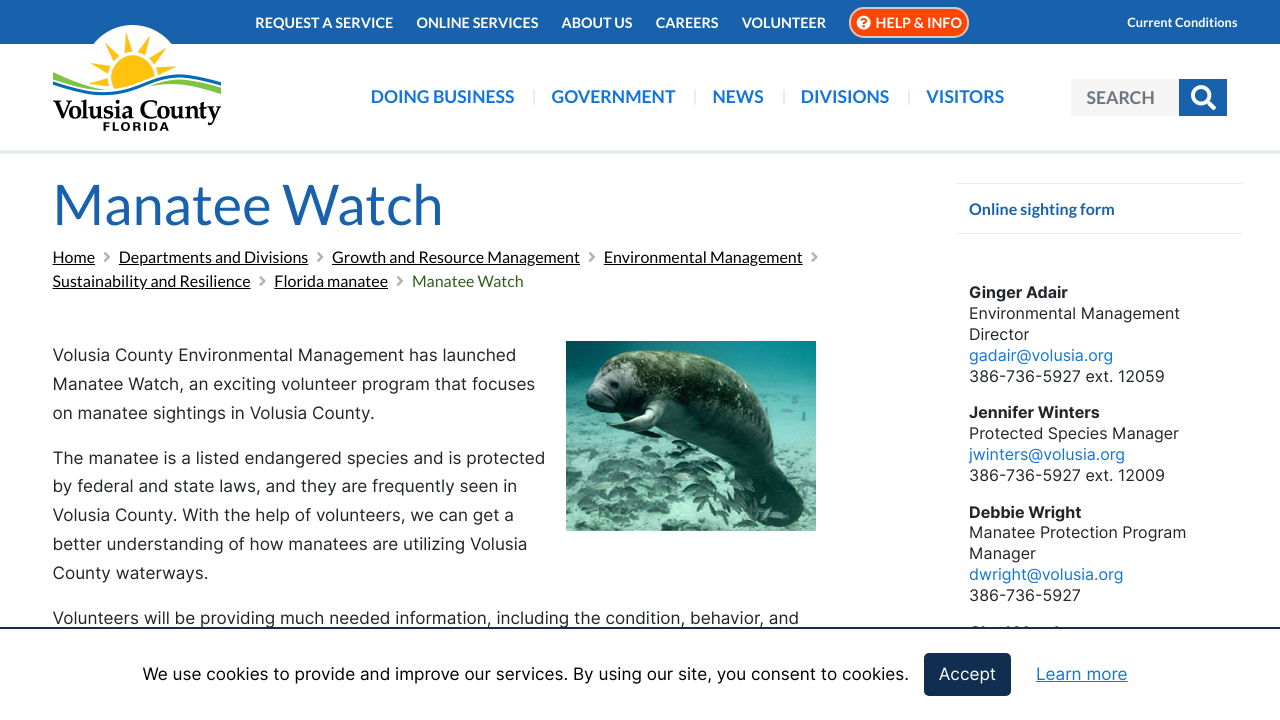1280x720 pixels.
Task: Open the Visitors navigation menu
Action: [965, 97]
